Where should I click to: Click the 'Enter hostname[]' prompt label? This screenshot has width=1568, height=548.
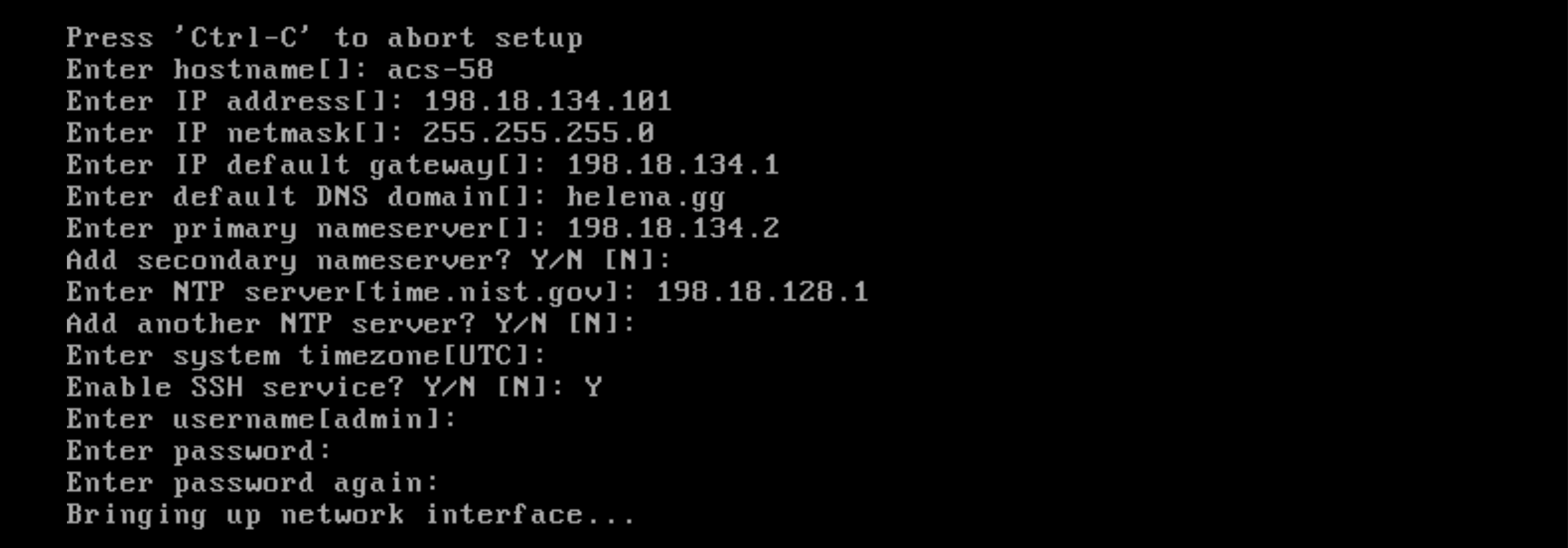[x=217, y=69]
